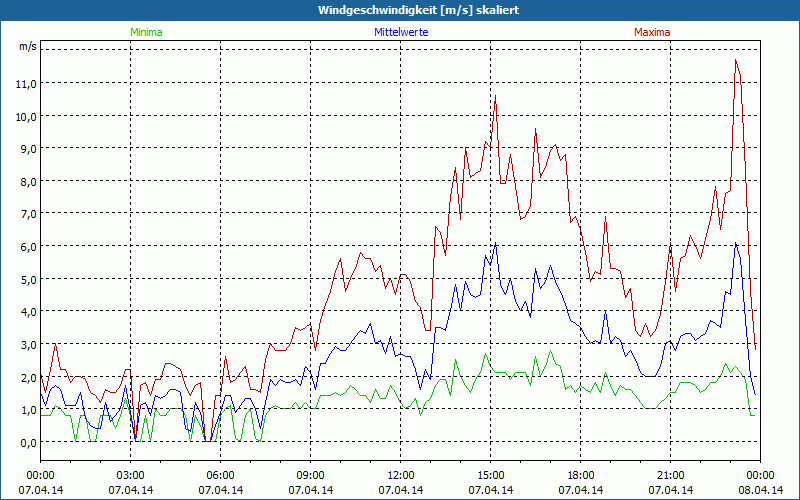Click the red Maxima peak just after 15:00
Image resolution: width=800 pixels, height=500 pixels.
(495, 96)
